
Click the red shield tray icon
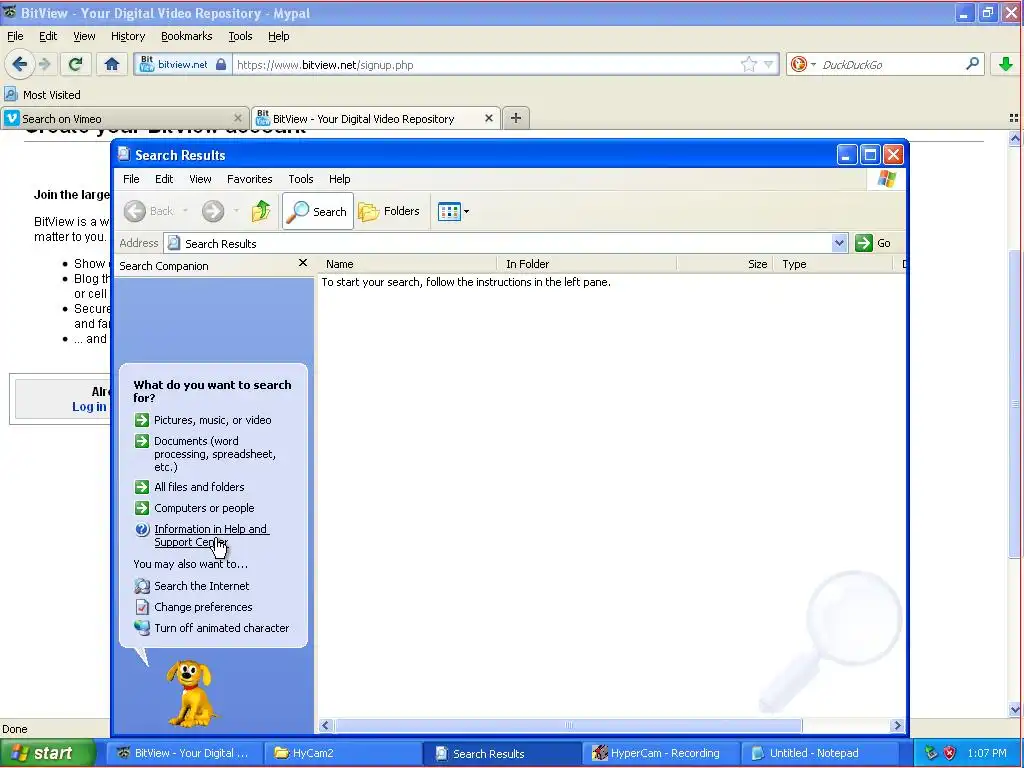[950, 753]
